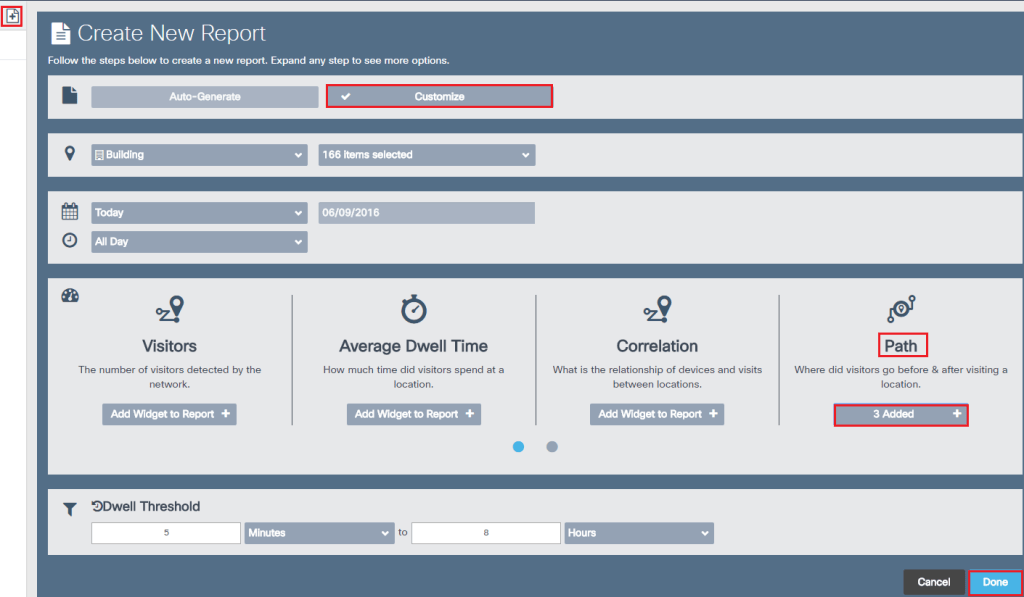
Task: Click the clock icon beside All Day
Action: click(70, 240)
